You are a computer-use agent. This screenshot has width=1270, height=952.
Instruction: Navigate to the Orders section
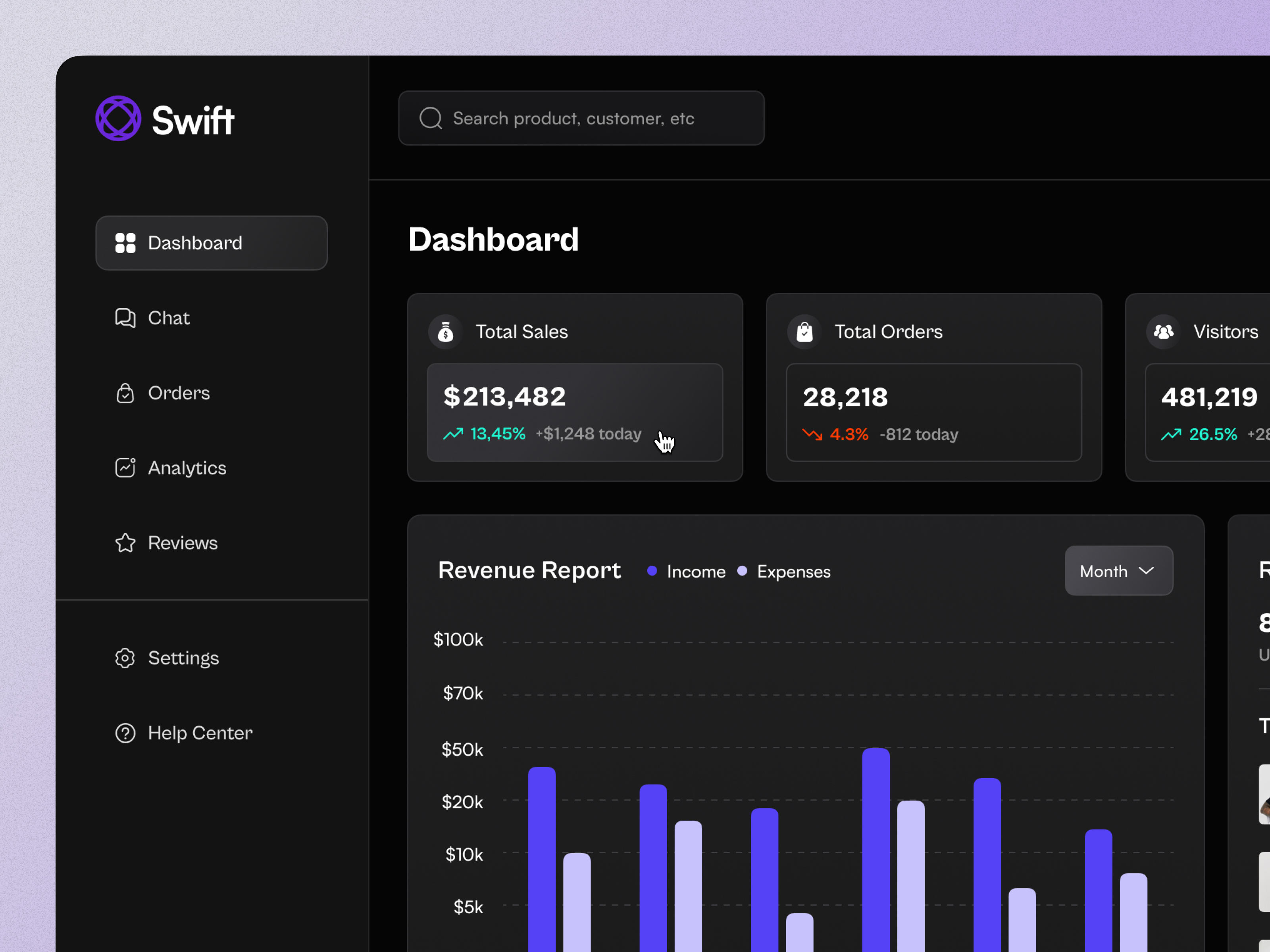179,393
